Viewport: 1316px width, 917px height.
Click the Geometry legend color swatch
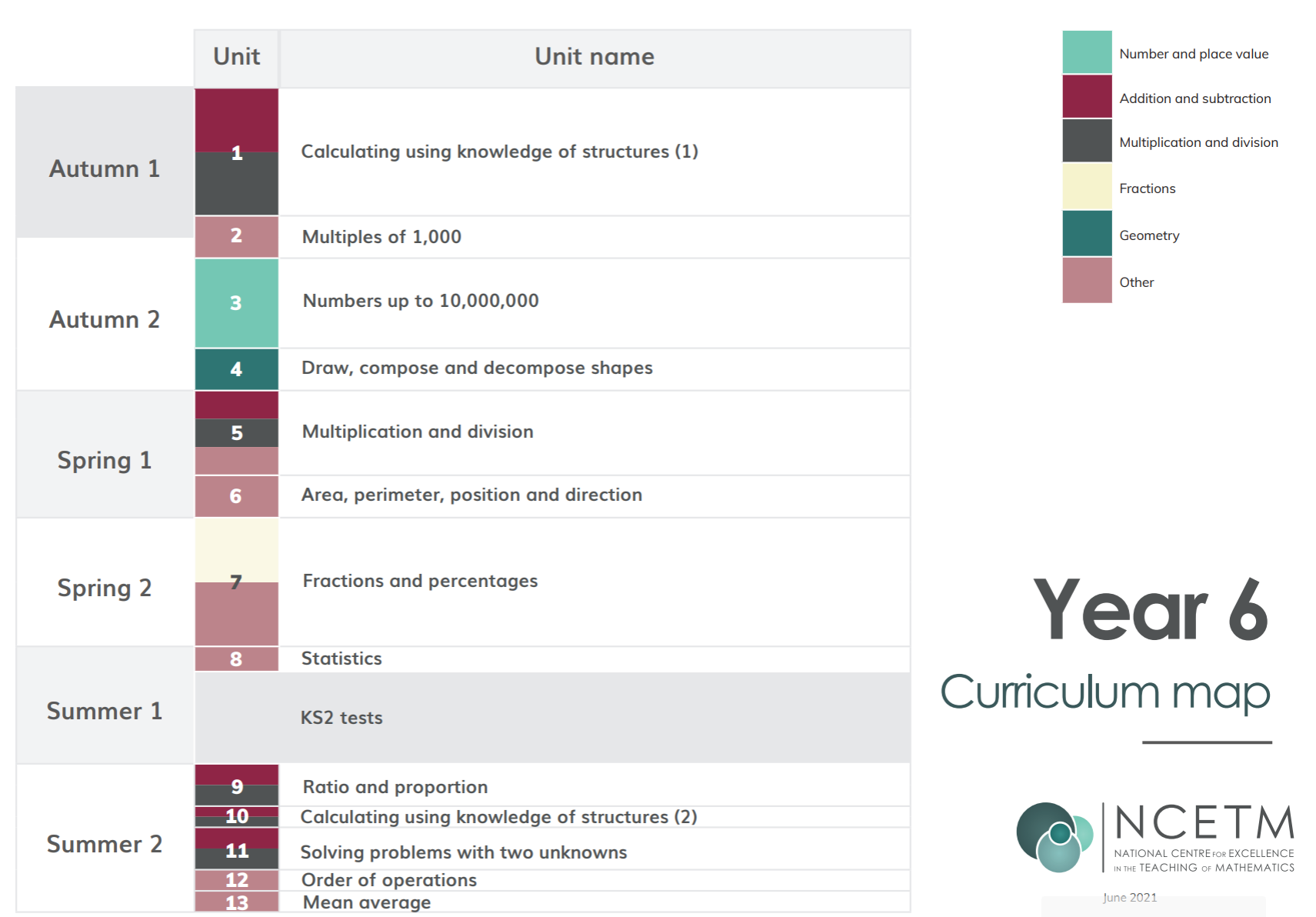pyautogui.click(x=1087, y=234)
